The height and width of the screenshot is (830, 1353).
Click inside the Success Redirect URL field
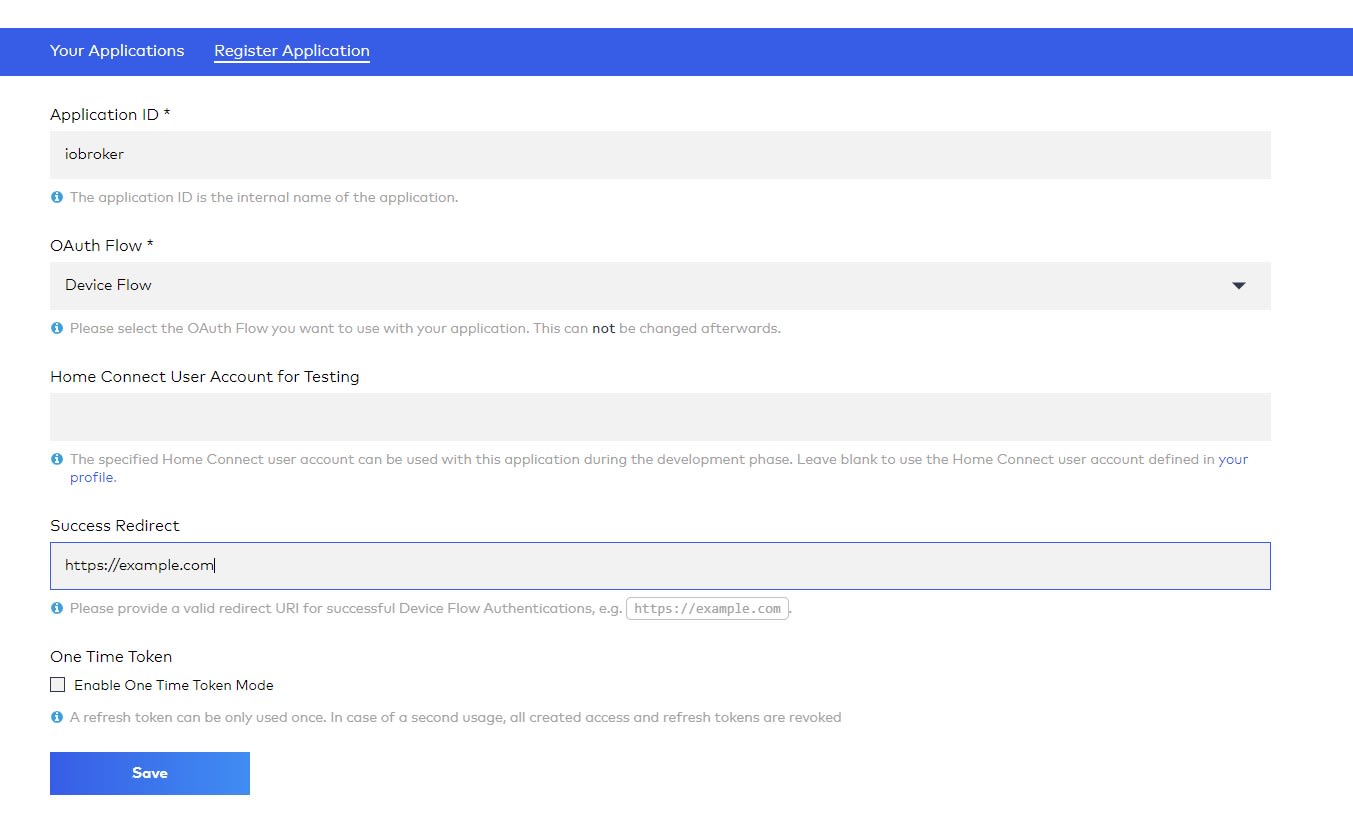660,565
